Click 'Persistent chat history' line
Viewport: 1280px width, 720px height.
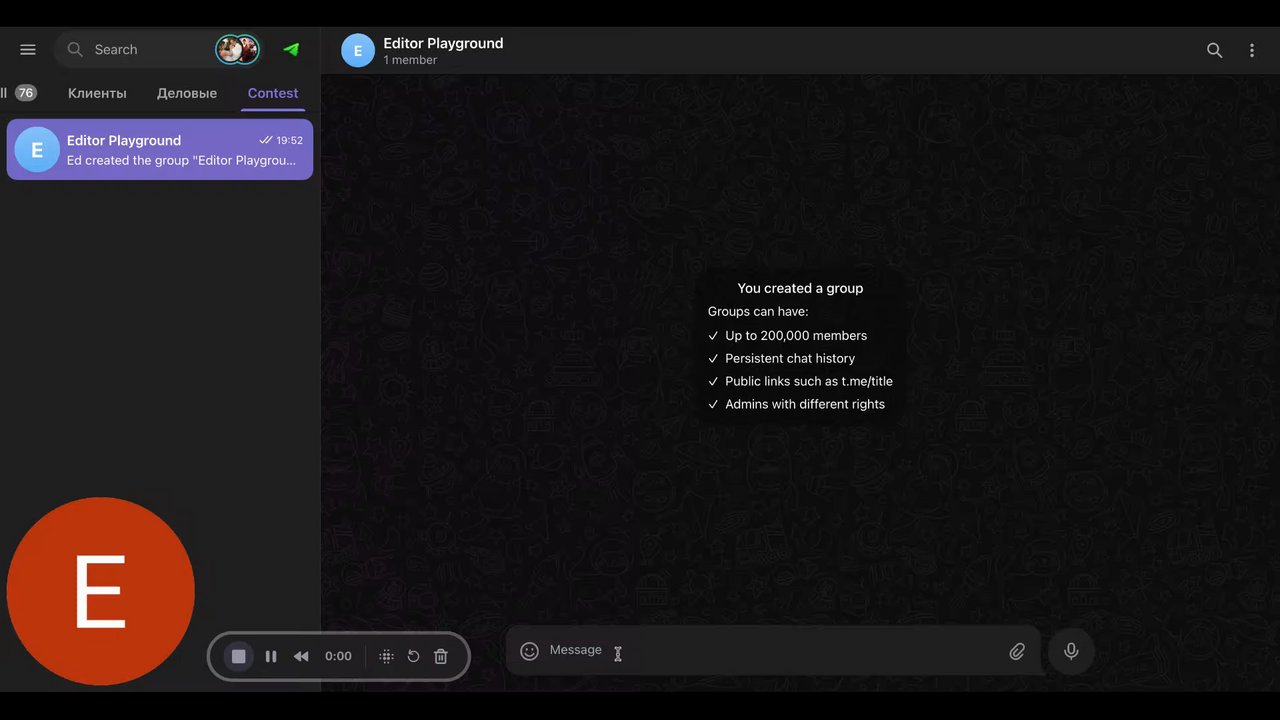[x=790, y=358]
